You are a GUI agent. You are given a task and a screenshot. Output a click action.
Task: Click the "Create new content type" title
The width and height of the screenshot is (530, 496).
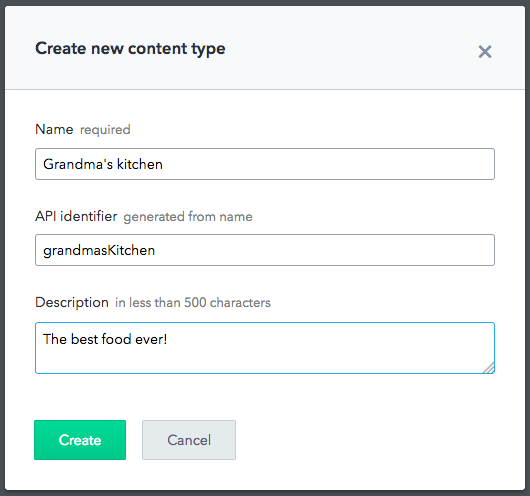[130, 49]
